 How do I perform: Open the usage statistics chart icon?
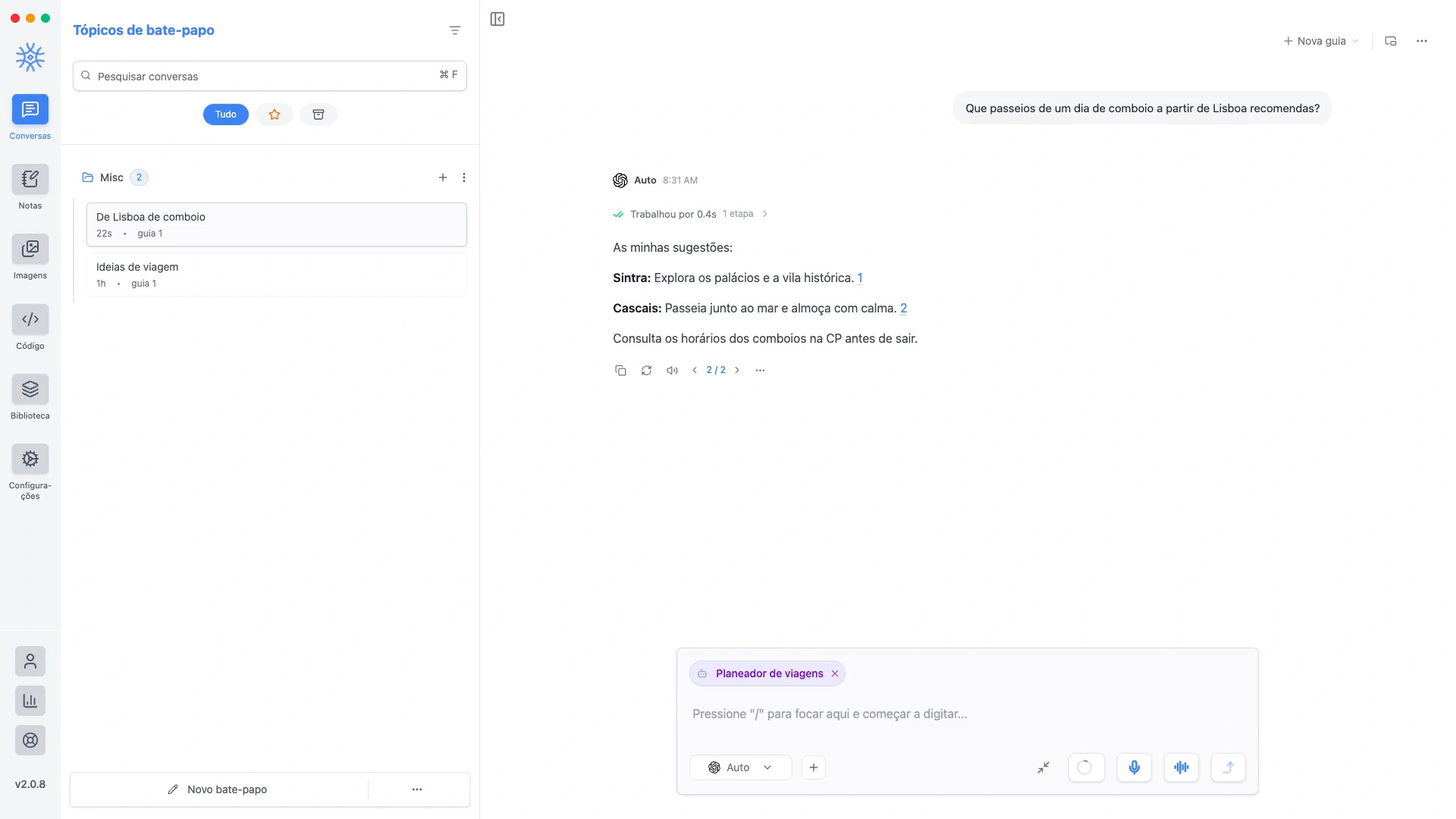tap(30, 701)
